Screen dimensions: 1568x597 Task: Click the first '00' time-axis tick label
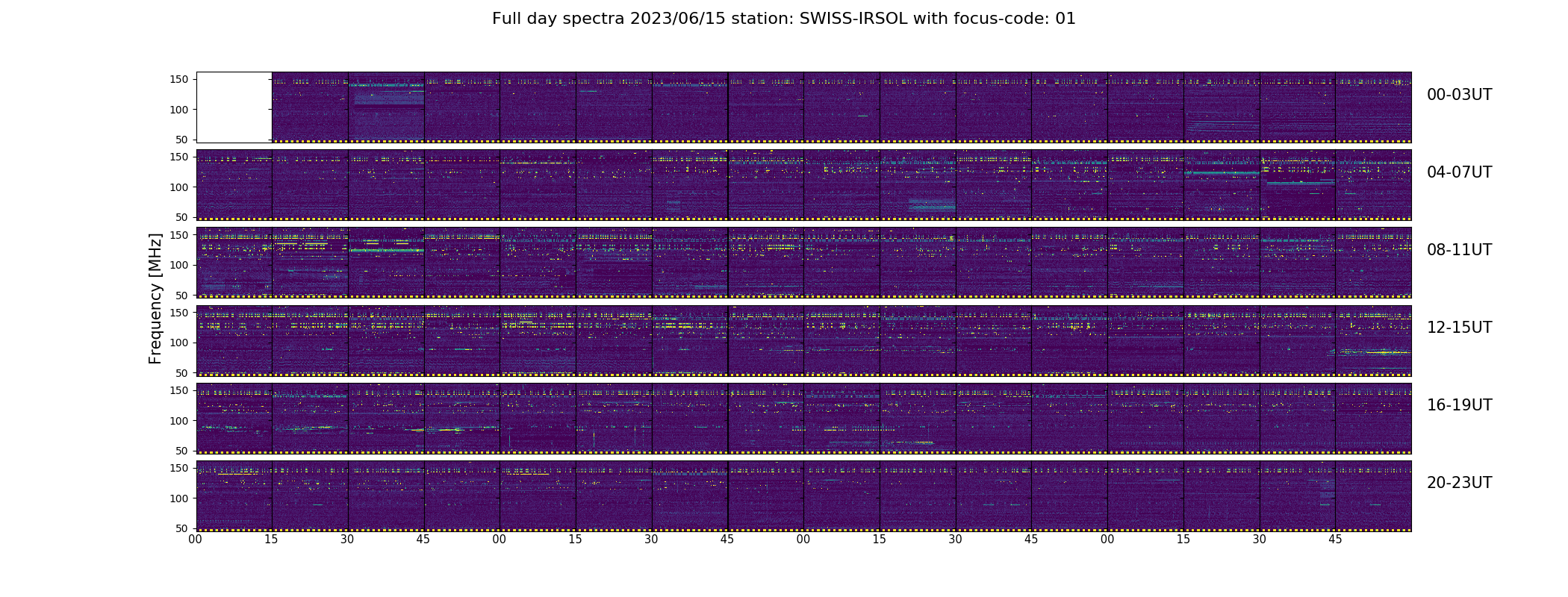click(196, 540)
